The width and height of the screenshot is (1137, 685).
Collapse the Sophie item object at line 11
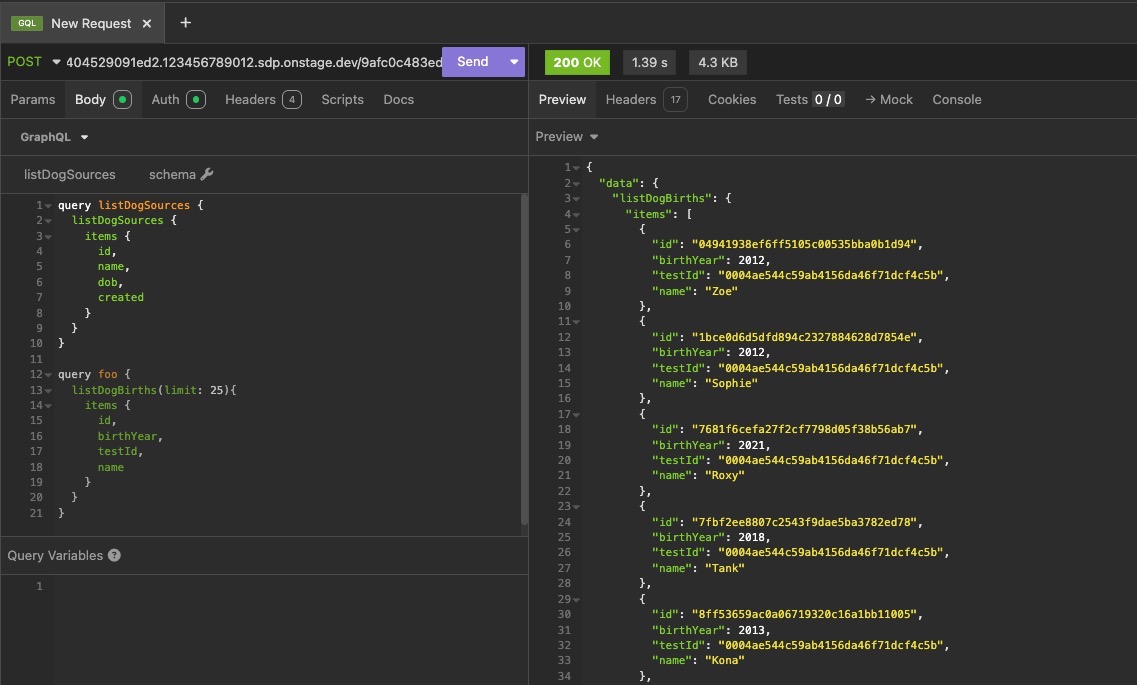576,322
